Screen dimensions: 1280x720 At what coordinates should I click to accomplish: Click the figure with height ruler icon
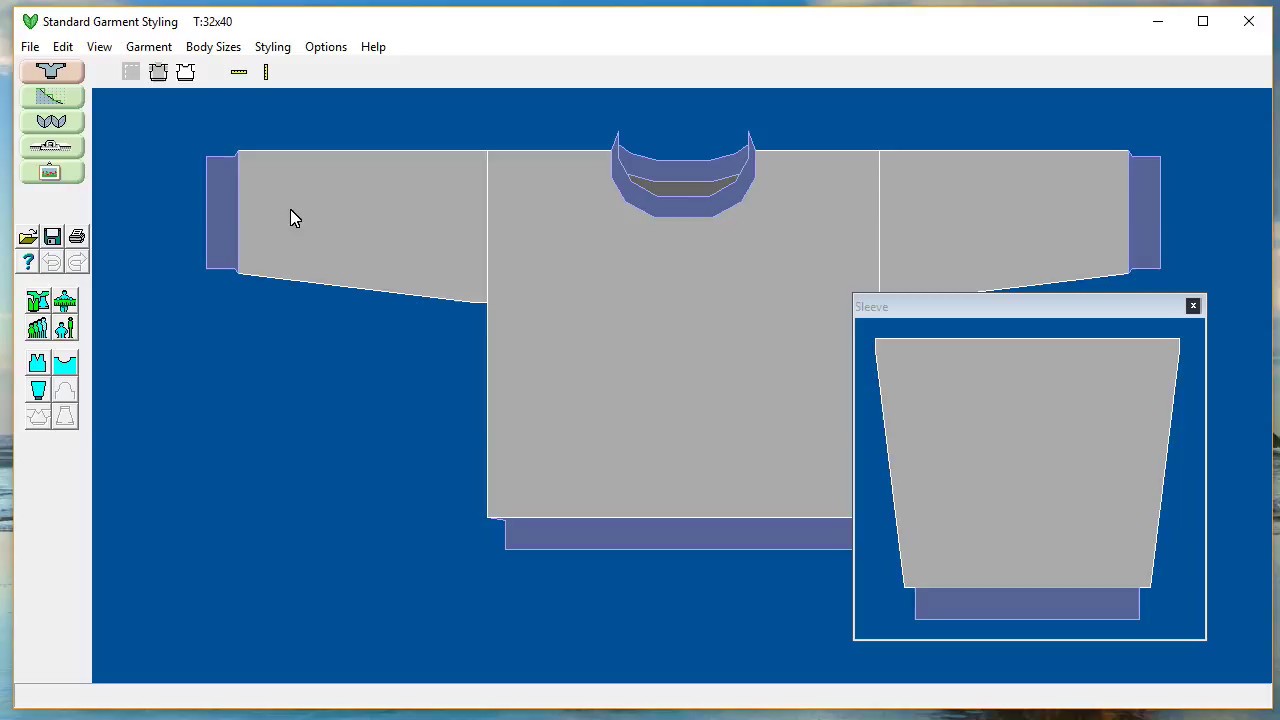coord(65,328)
